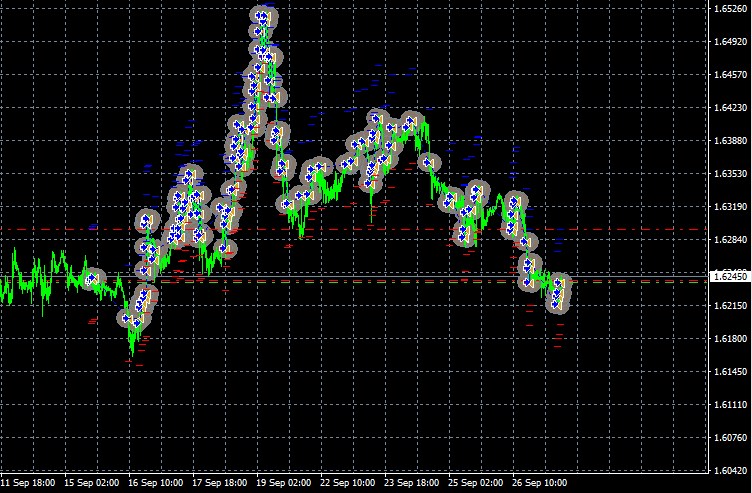The image size is (752, 493).
Task: Select the leftmost trade arrow marker on chart
Action: [93, 279]
